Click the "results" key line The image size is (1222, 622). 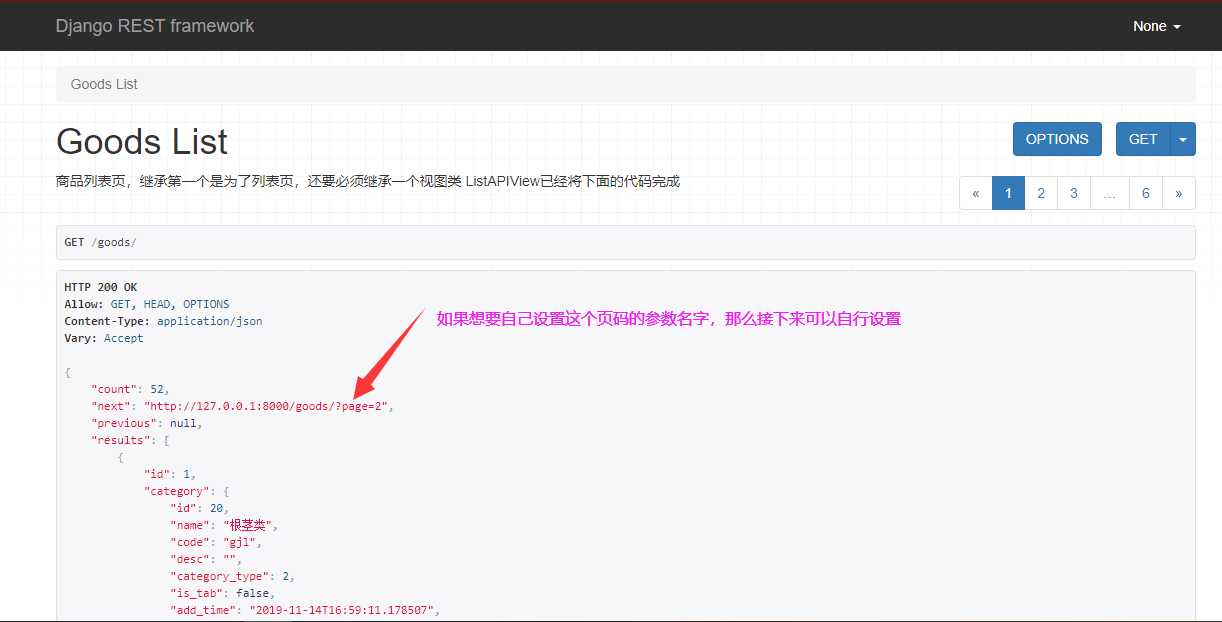[130, 440]
